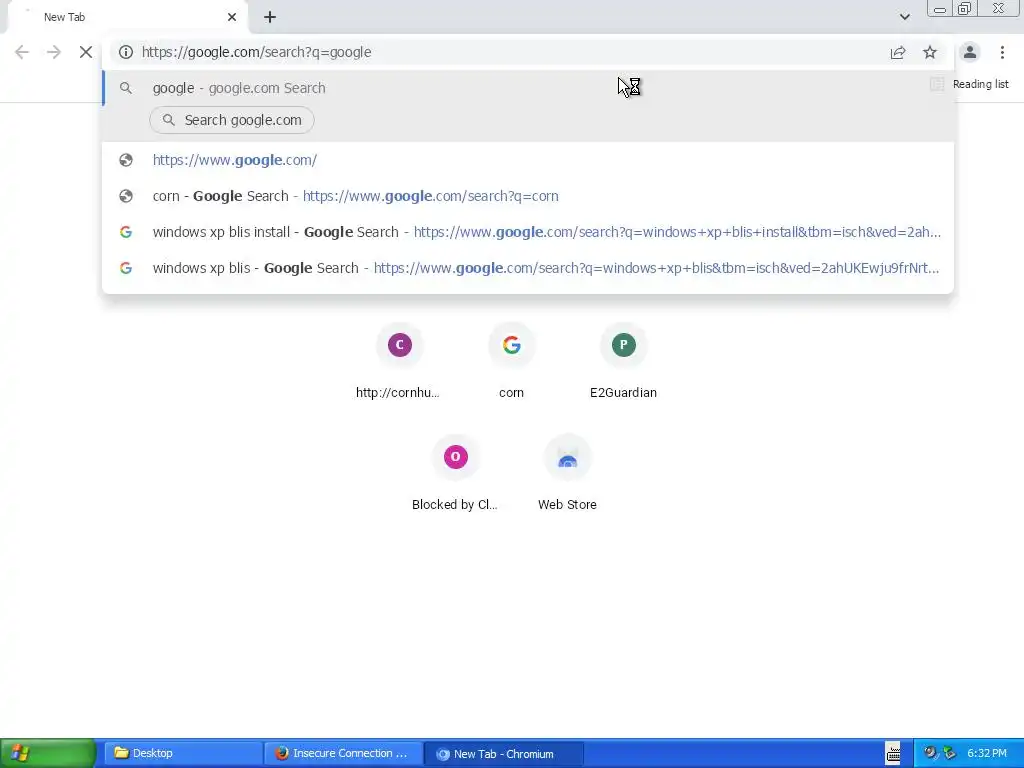Screen dimensions: 1024x768
Task: Click the address bar URL field
Action: tap(513, 52)
